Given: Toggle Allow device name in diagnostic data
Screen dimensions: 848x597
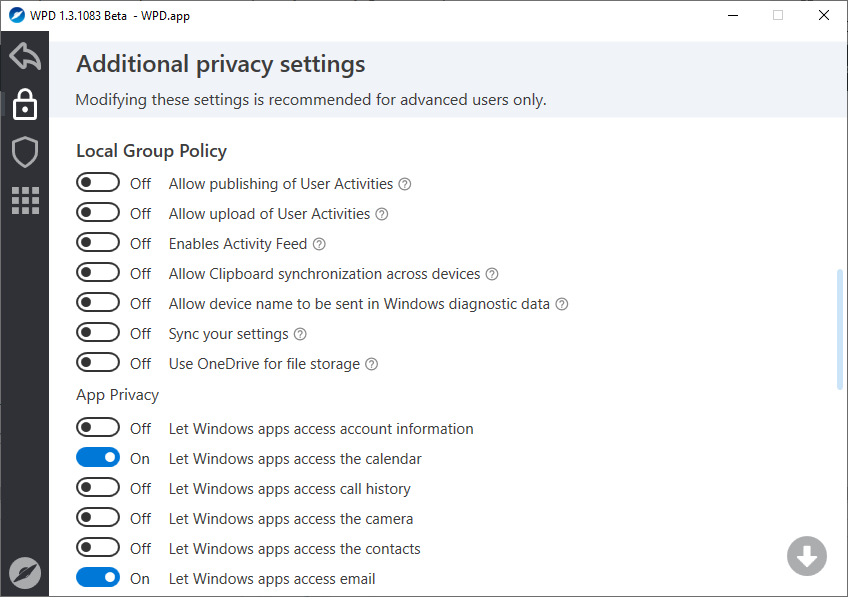Looking at the screenshot, I should [x=98, y=303].
